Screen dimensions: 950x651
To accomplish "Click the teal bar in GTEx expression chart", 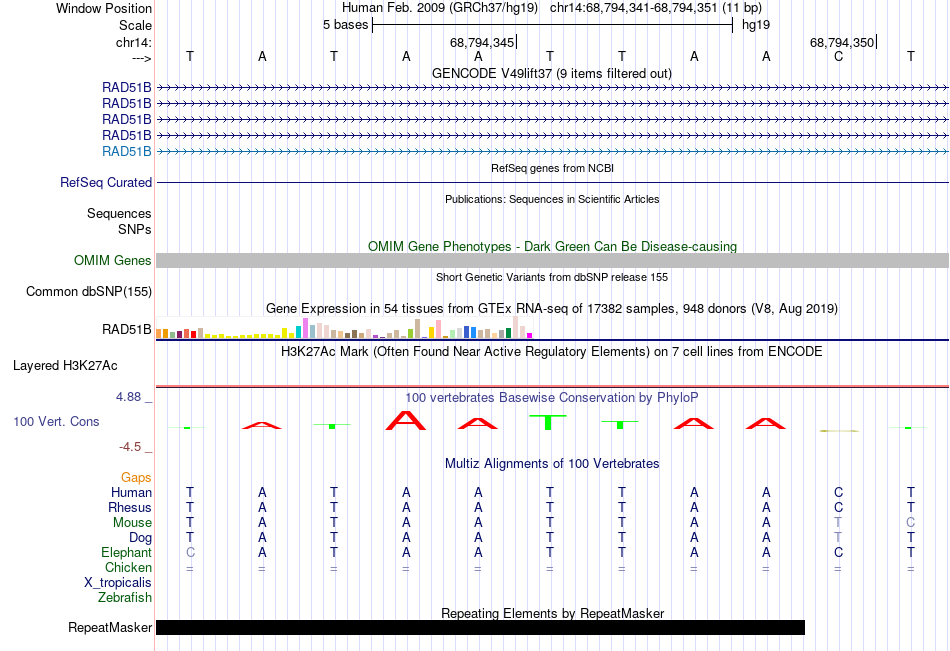I will point(299,332).
